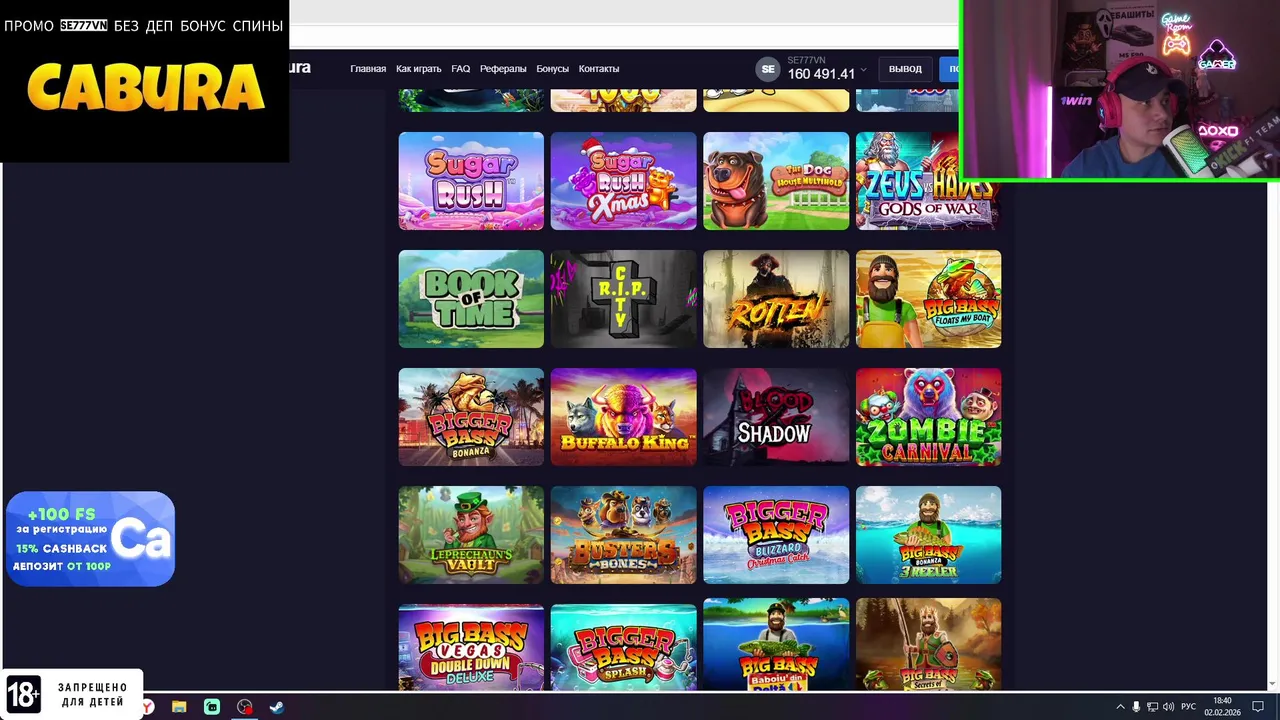Launch the Sugar Rush game
1280x720 pixels.
[x=471, y=181]
